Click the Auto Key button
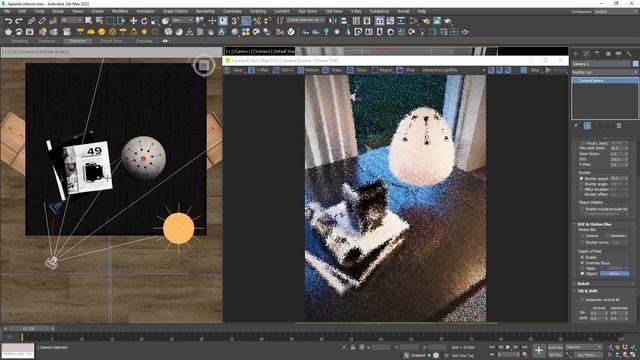Viewport: 640px width, 360px height. coord(555,347)
